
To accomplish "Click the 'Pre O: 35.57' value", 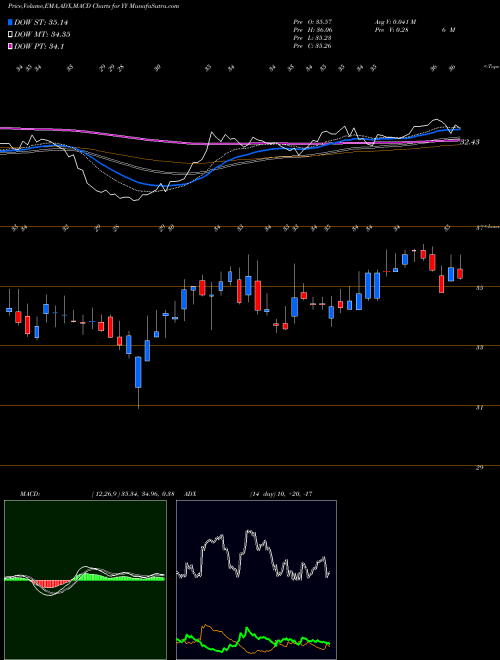I will tap(313, 22).
